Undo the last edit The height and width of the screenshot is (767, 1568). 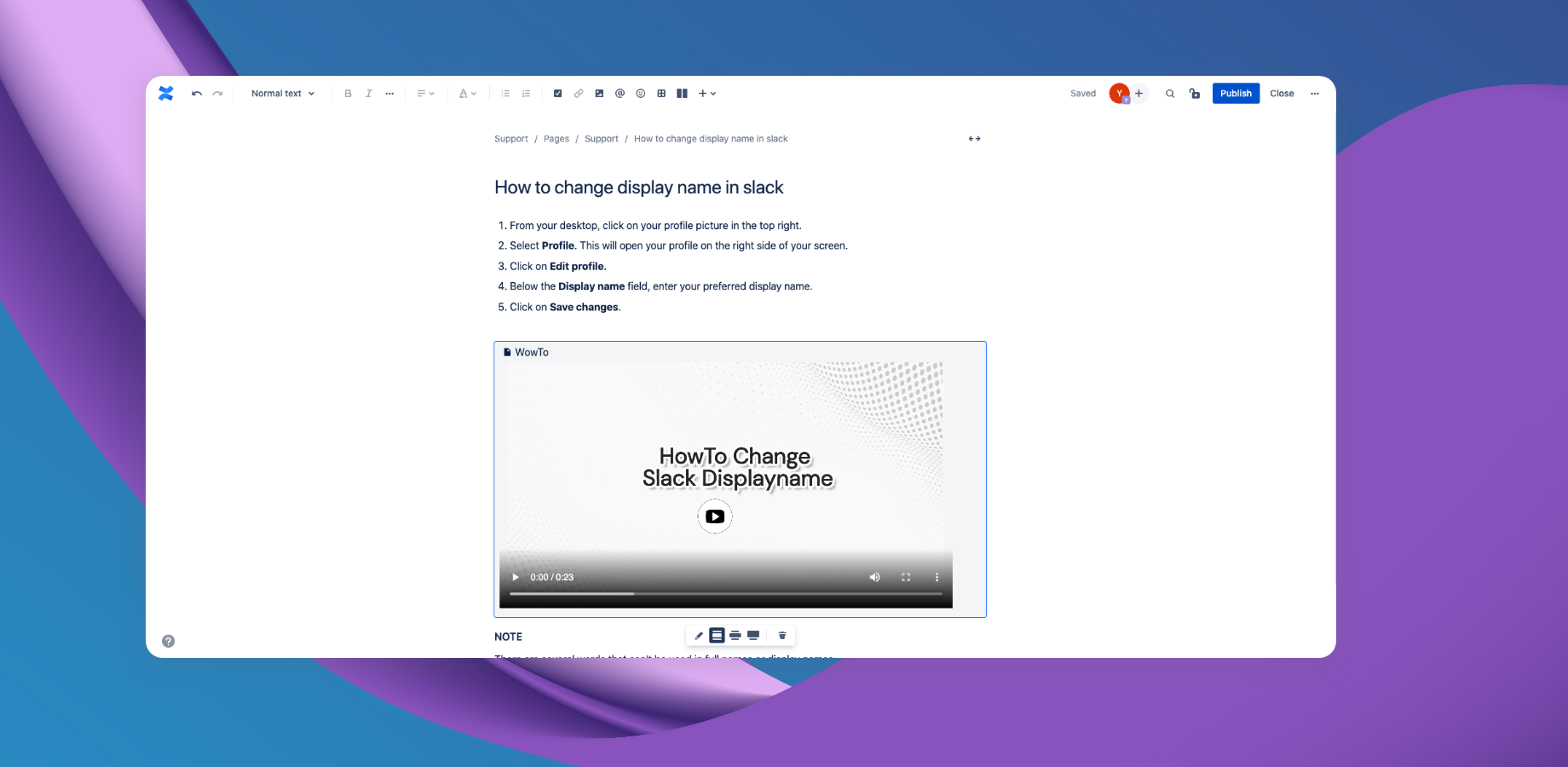(197, 94)
